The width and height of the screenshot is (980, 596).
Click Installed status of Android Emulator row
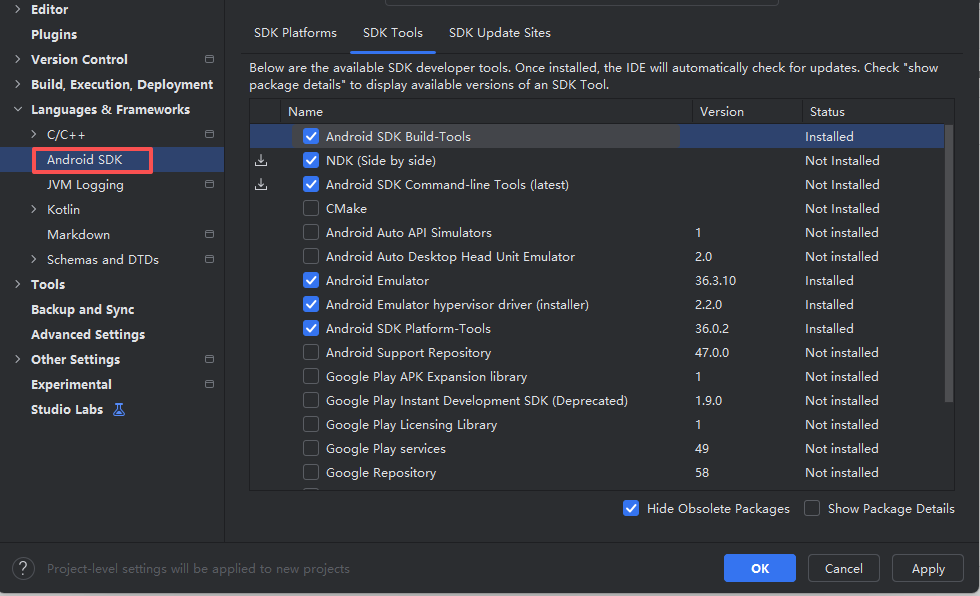coord(829,281)
